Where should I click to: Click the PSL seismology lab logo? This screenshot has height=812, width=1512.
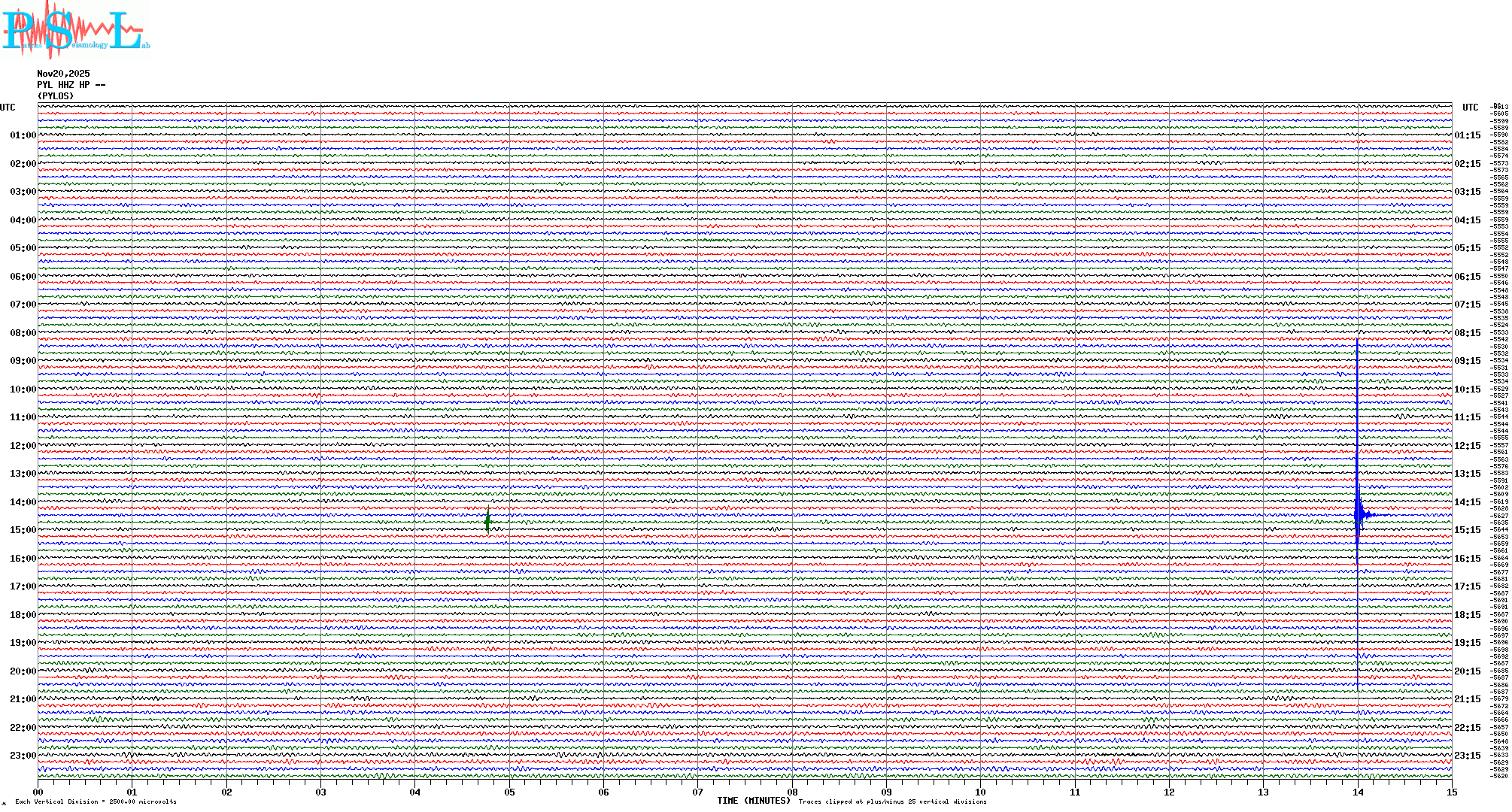[x=74, y=30]
